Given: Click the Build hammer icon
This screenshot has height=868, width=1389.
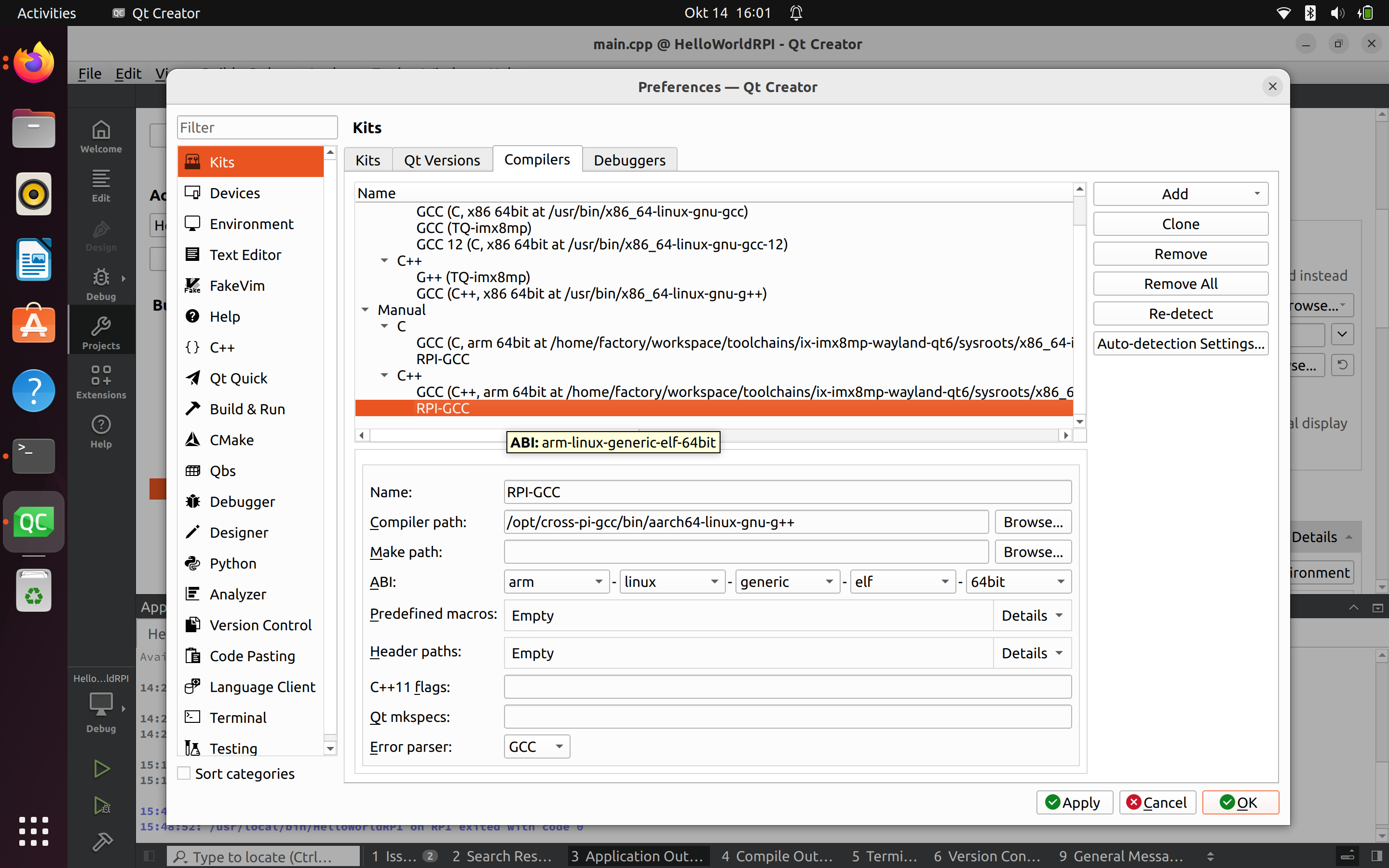Looking at the screenshot, I should (x=102, y=841).
